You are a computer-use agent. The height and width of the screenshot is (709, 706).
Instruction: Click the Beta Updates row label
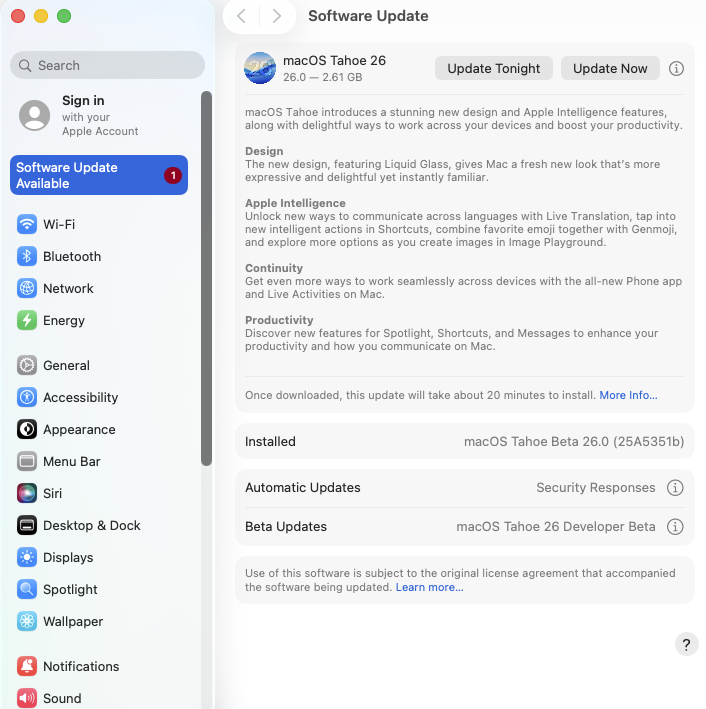click(286, 527)
